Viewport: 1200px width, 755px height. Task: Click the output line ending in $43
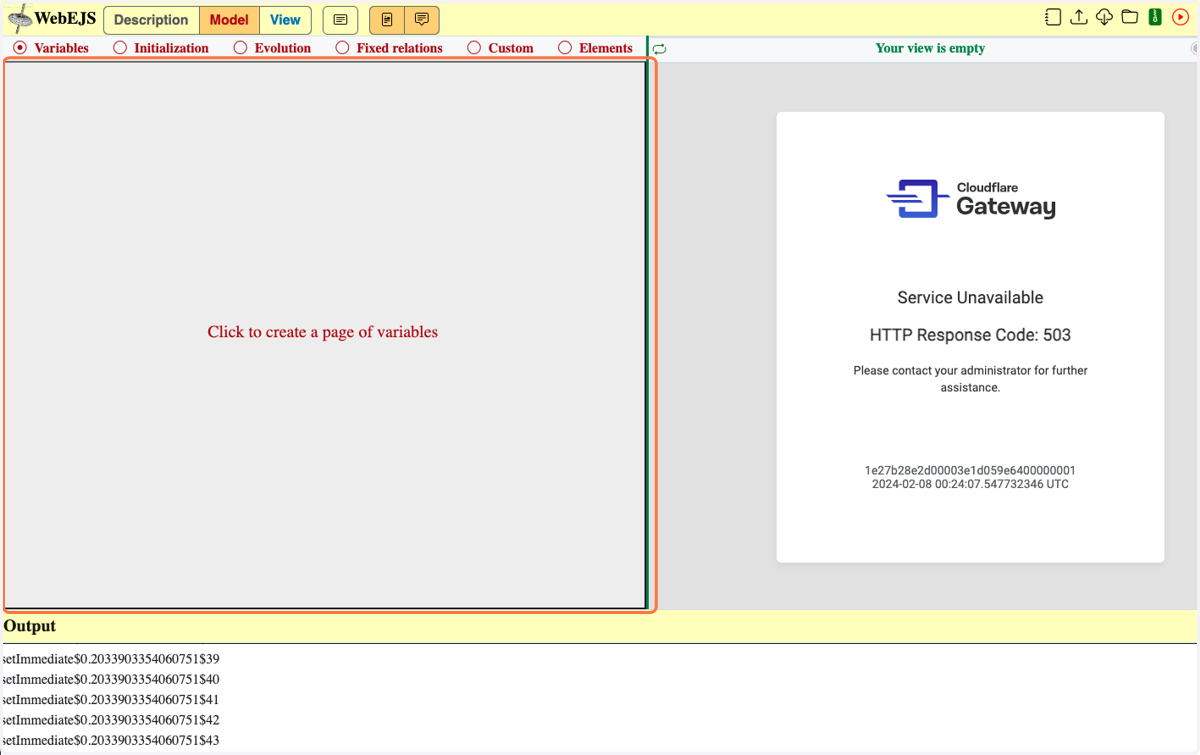[x=111, y=740]
